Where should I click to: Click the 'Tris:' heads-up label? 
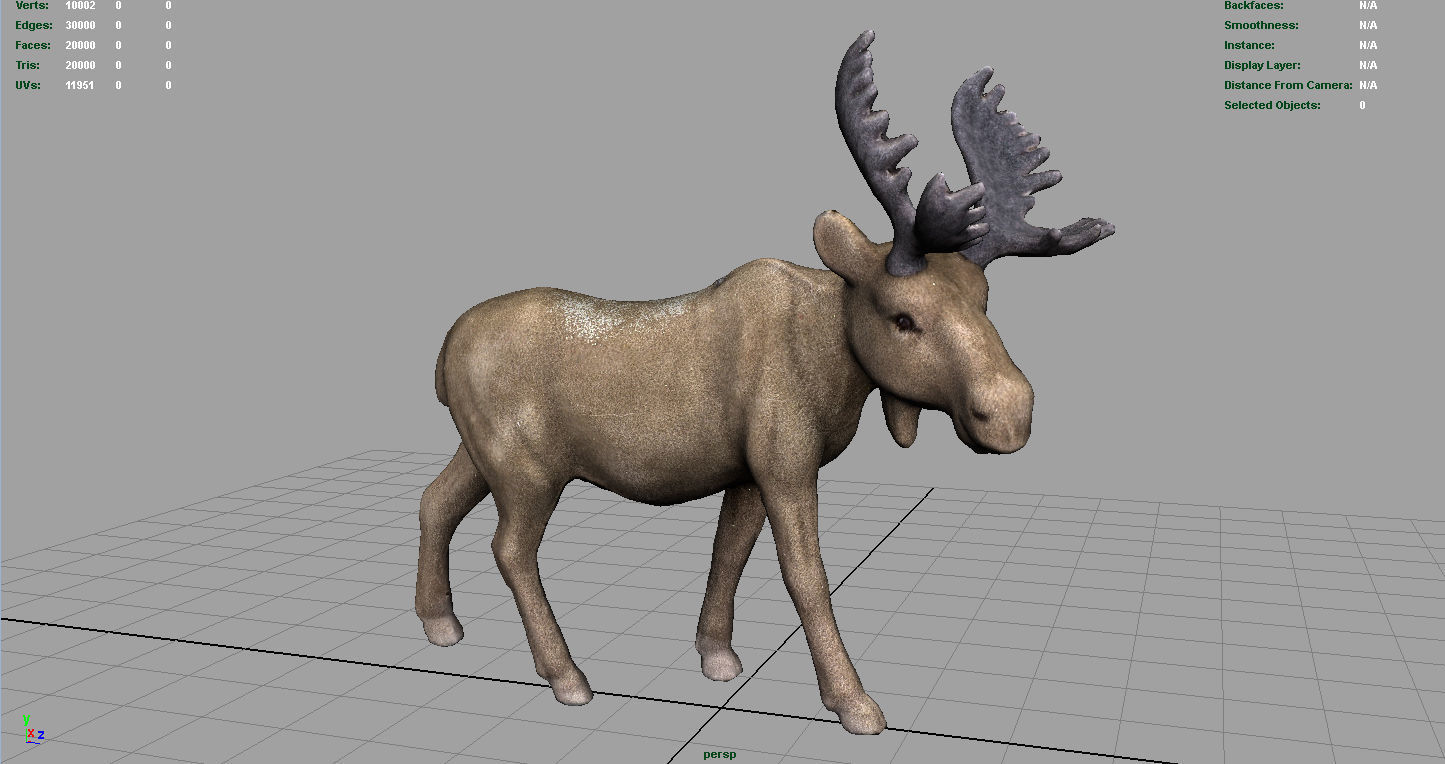pos(27,65)
